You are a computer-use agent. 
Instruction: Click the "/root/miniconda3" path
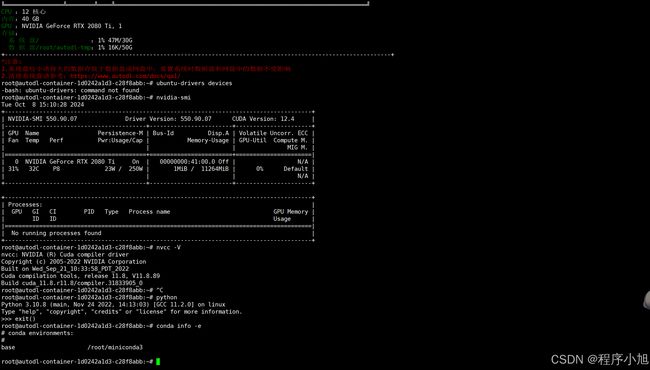click(115, 347)
